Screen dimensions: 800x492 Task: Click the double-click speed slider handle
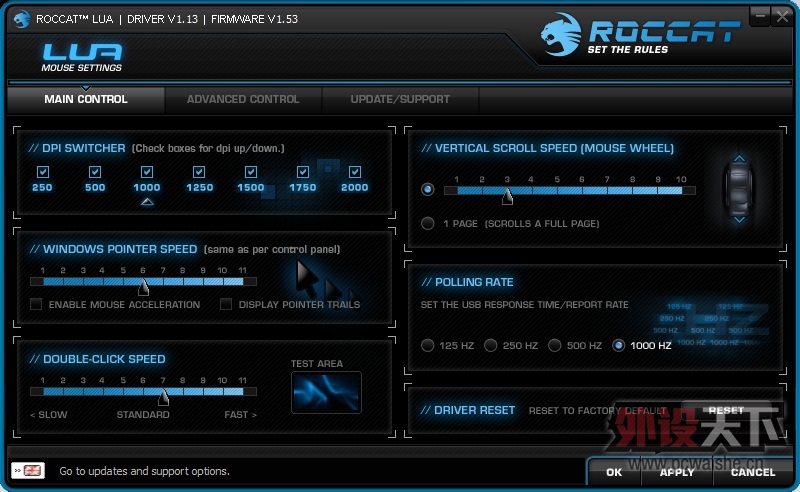click(x=163, y=397)
